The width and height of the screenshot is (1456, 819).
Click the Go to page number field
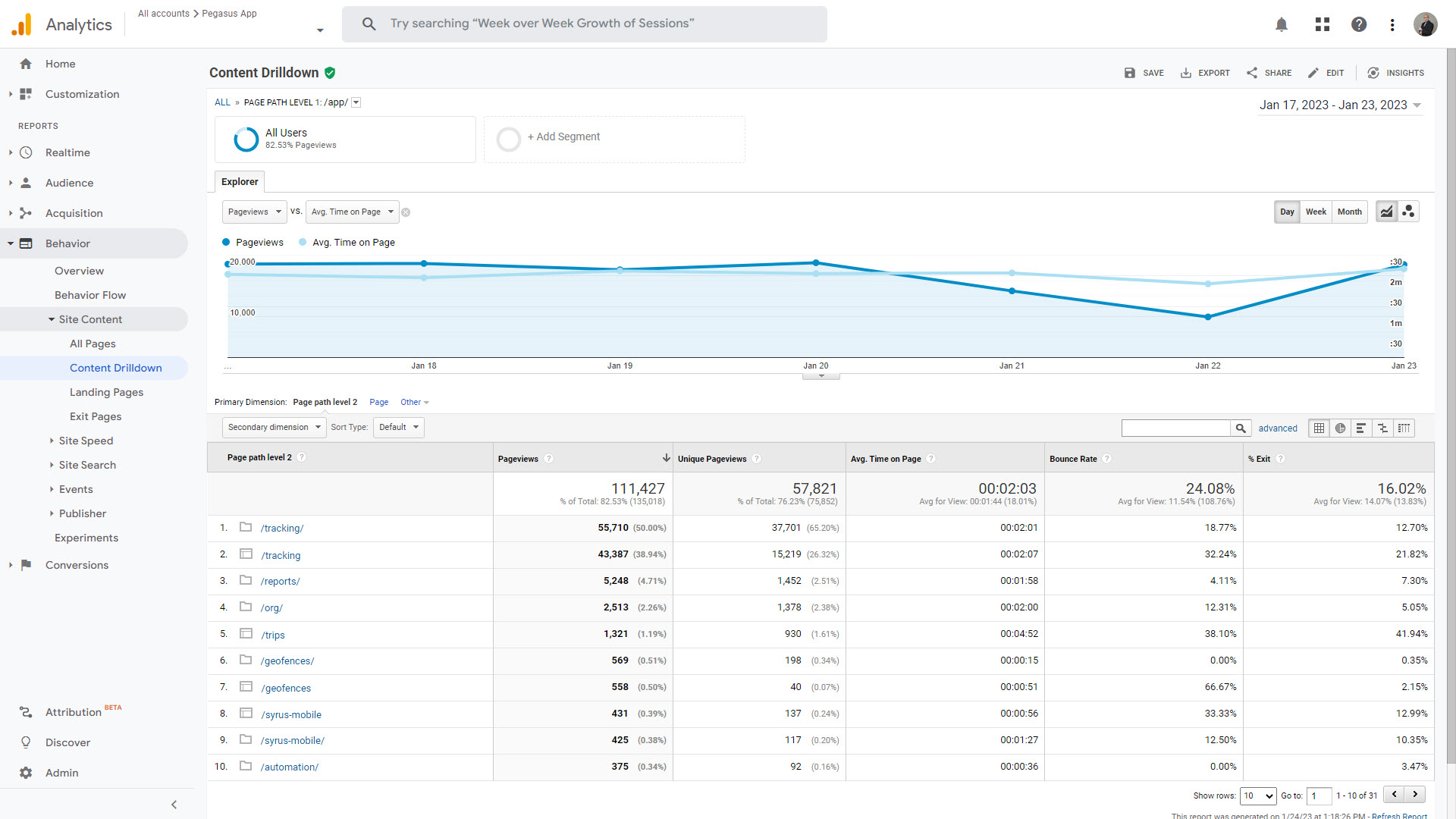coord(1319,795)
